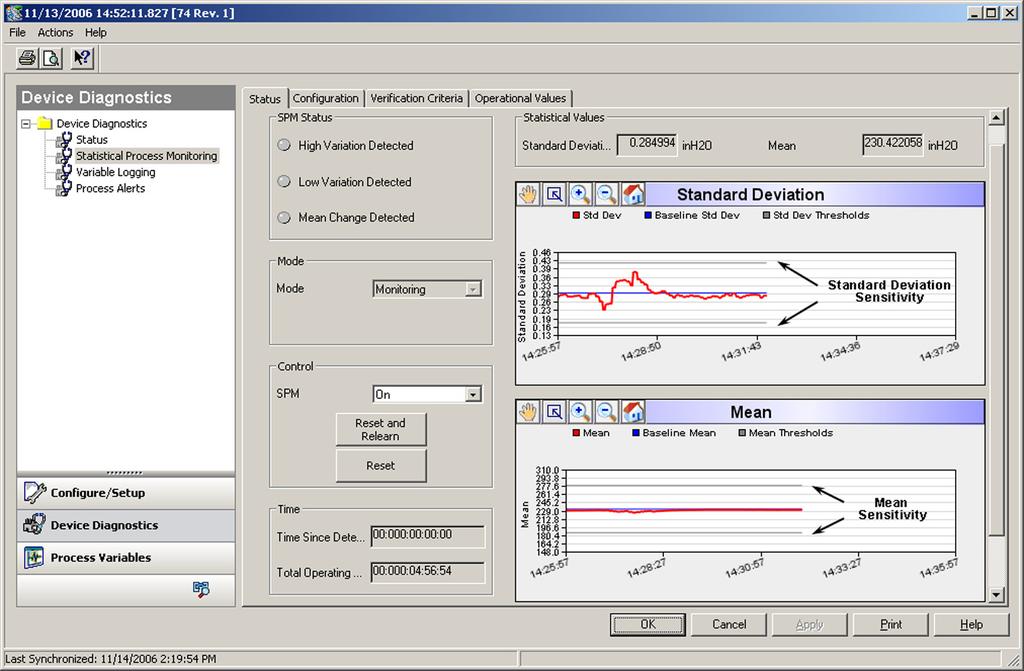Image resolution: width=1024 pixels, height=671 pixels.
Task: Click stethoscope icon beside Status tree item
Action: tap(64, 139)
